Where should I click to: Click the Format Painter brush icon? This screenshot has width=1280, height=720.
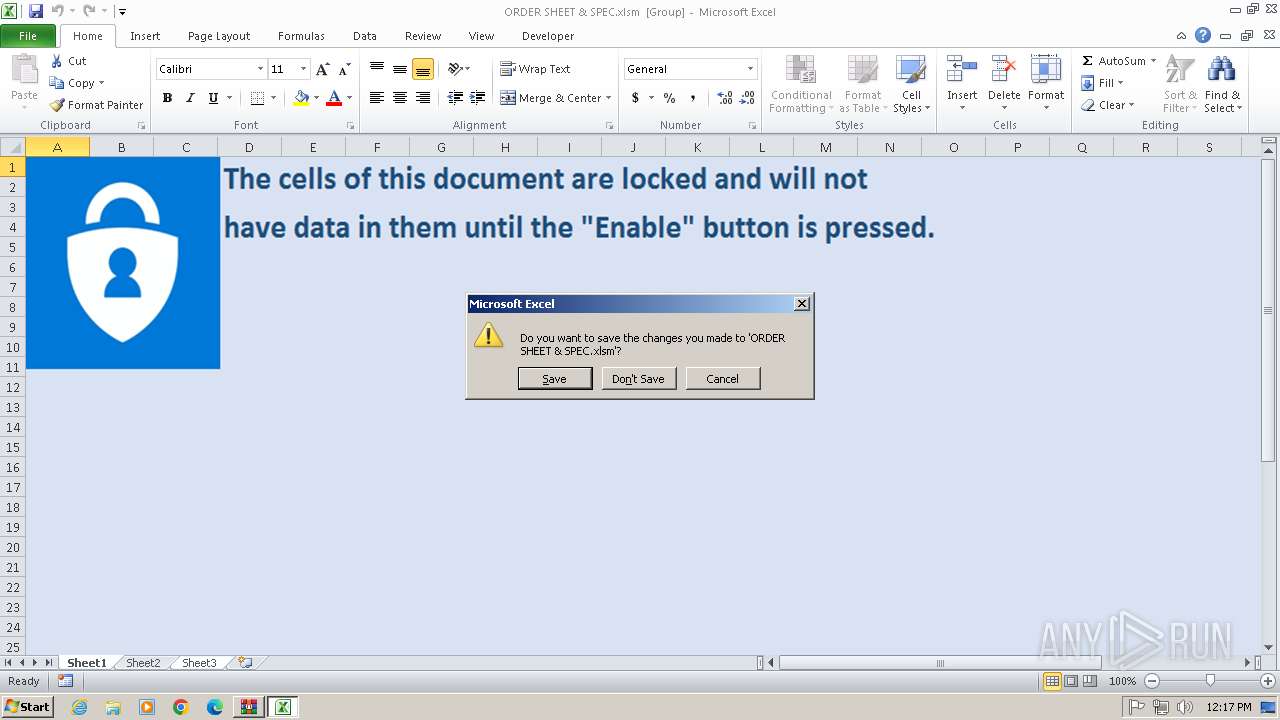57,105
